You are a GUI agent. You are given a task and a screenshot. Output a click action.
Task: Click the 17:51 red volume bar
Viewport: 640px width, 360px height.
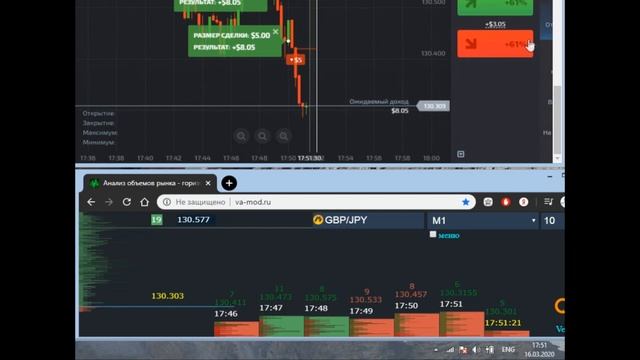pos(462,324)
